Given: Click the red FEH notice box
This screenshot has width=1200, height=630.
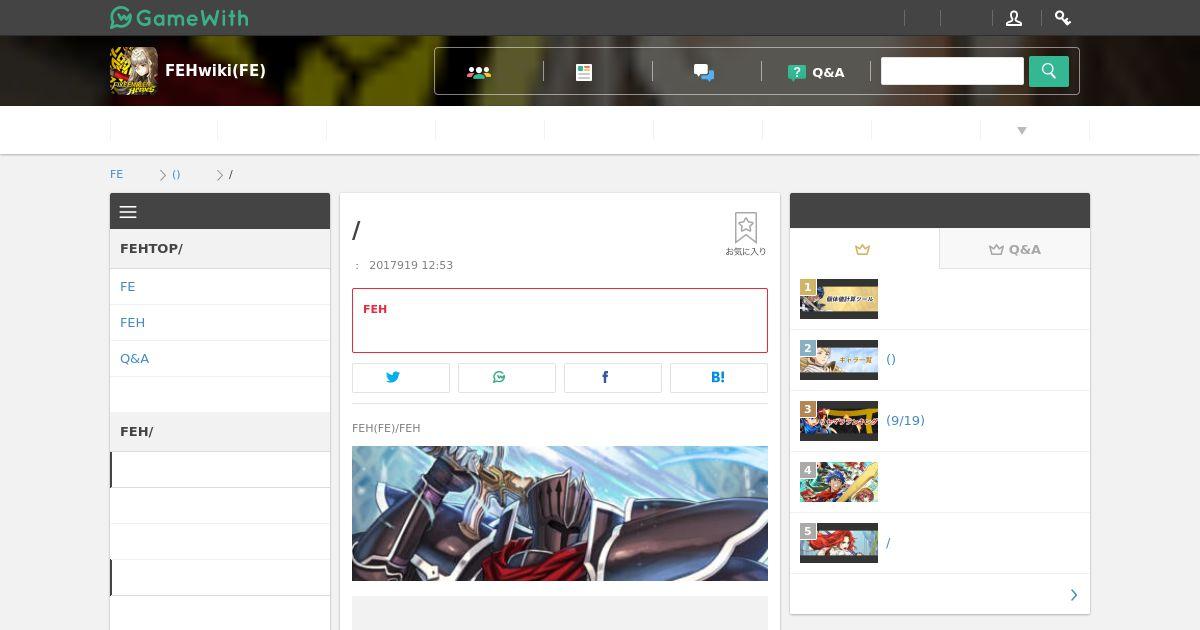Looking at the screenshot, I should [x=560, y=320].
